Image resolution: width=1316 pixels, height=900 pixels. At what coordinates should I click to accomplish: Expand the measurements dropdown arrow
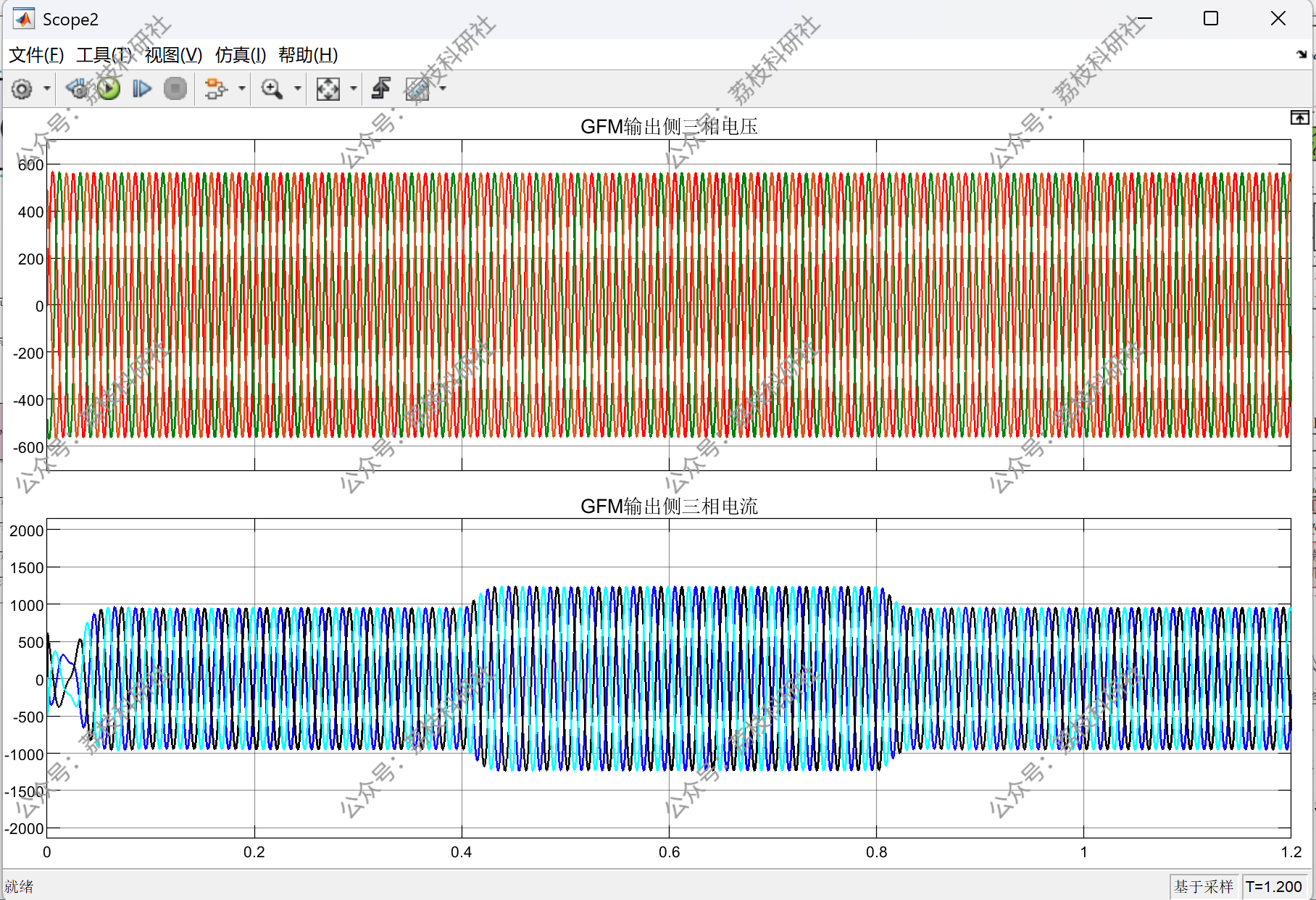[443, 89]
